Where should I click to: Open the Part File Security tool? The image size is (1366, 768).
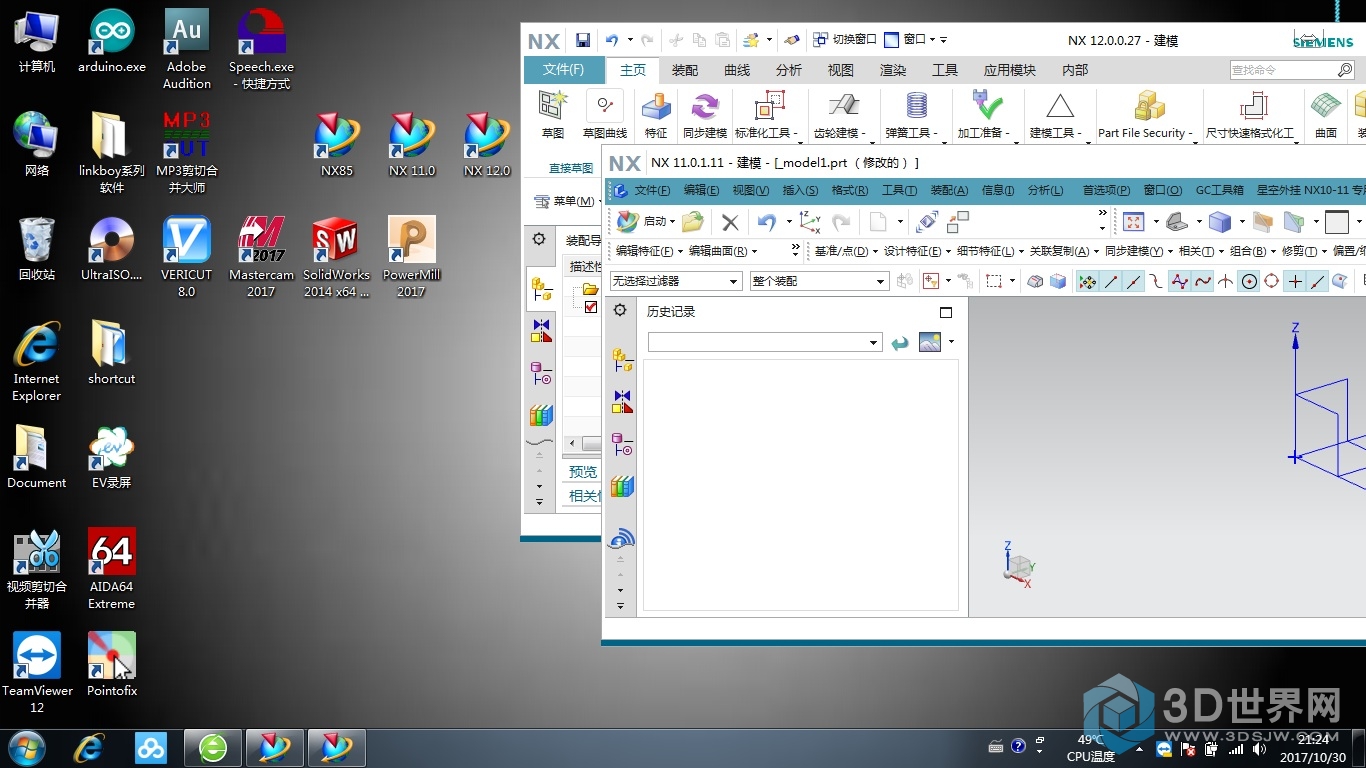point(1149,106)
